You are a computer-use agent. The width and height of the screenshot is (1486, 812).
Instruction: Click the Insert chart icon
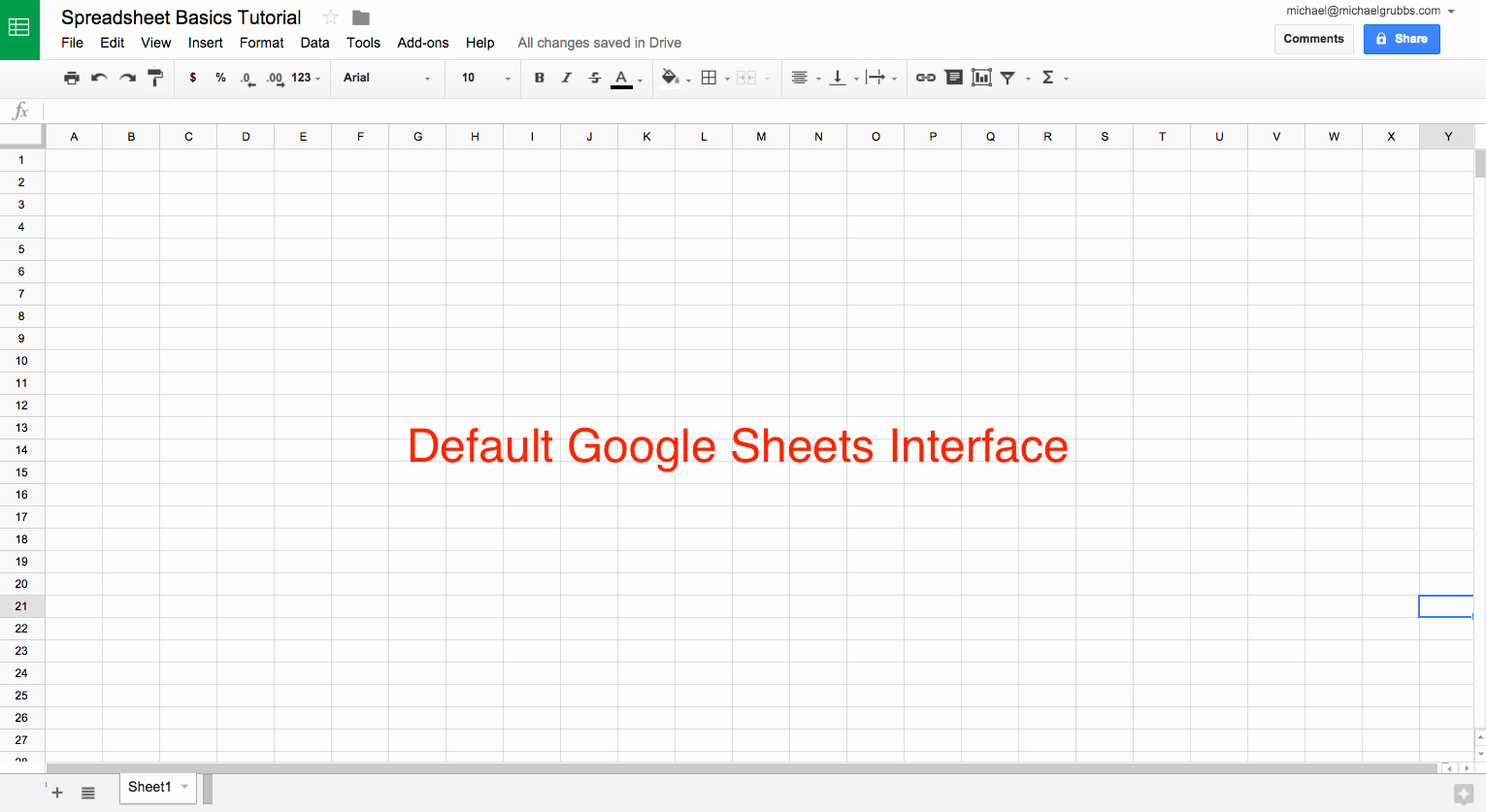[x=981, y=78]
